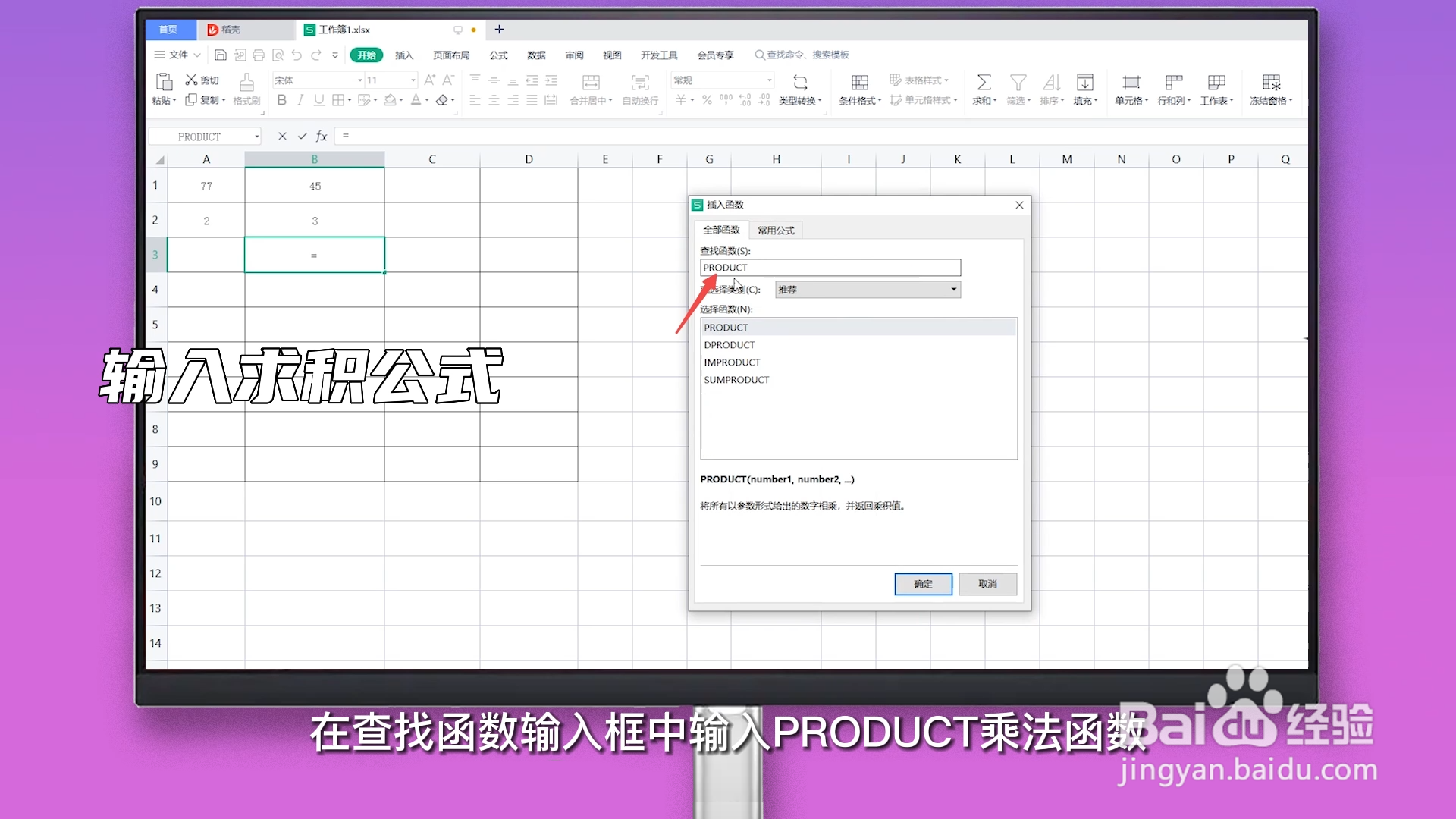
Task: Toggle bold formatting
Action: 281,99
